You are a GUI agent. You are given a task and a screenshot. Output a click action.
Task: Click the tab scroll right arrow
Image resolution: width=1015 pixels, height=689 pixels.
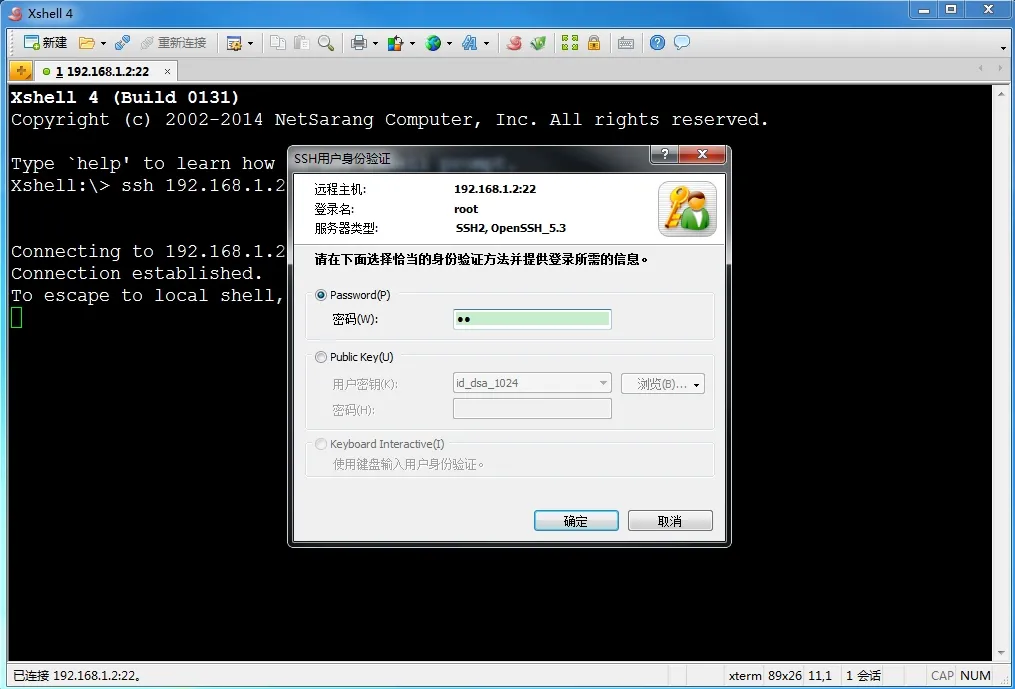point(999,68)
